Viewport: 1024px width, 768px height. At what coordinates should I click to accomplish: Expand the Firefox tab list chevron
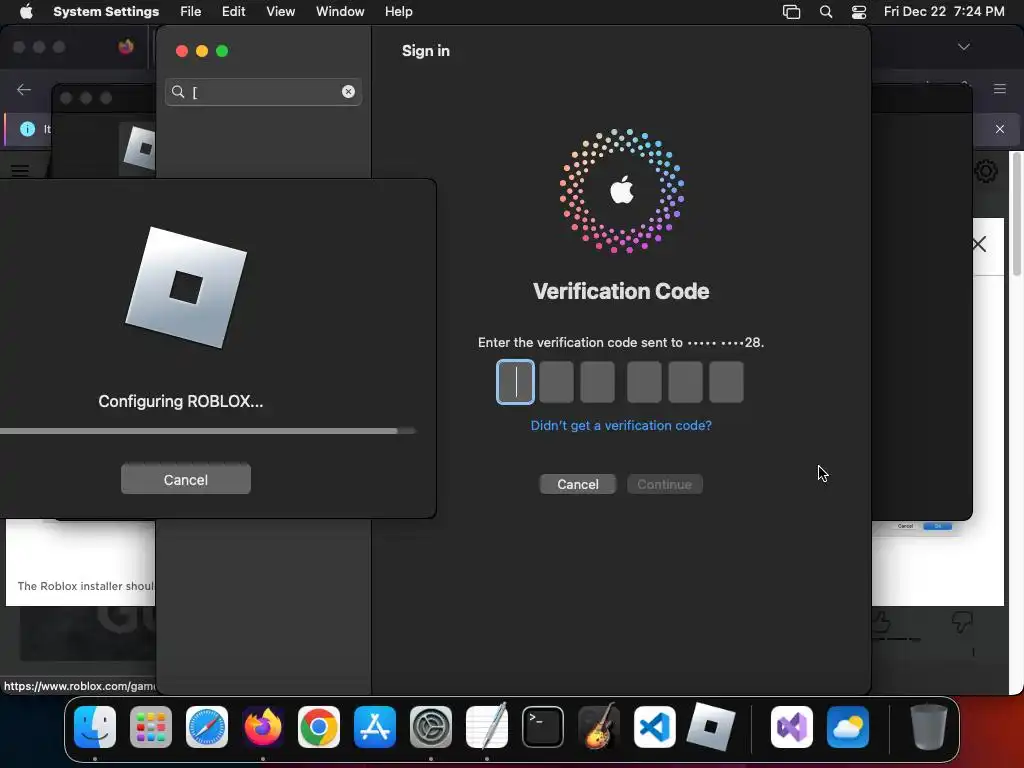tap(963, 47)
